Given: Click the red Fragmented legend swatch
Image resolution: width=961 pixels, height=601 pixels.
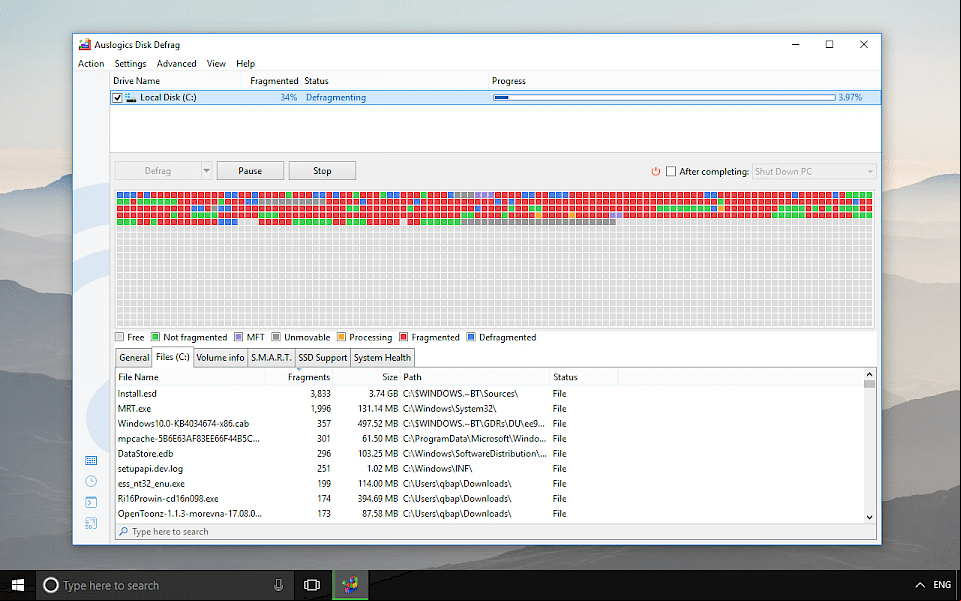Looking at the screenshot, I should 404,338.
